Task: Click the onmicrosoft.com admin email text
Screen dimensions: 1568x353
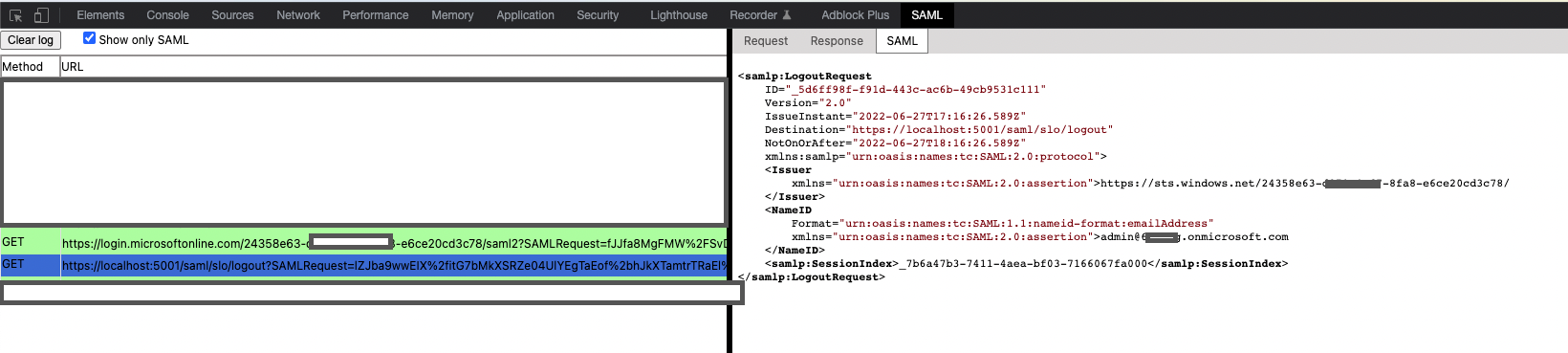Action: [x=1194, y=237]
